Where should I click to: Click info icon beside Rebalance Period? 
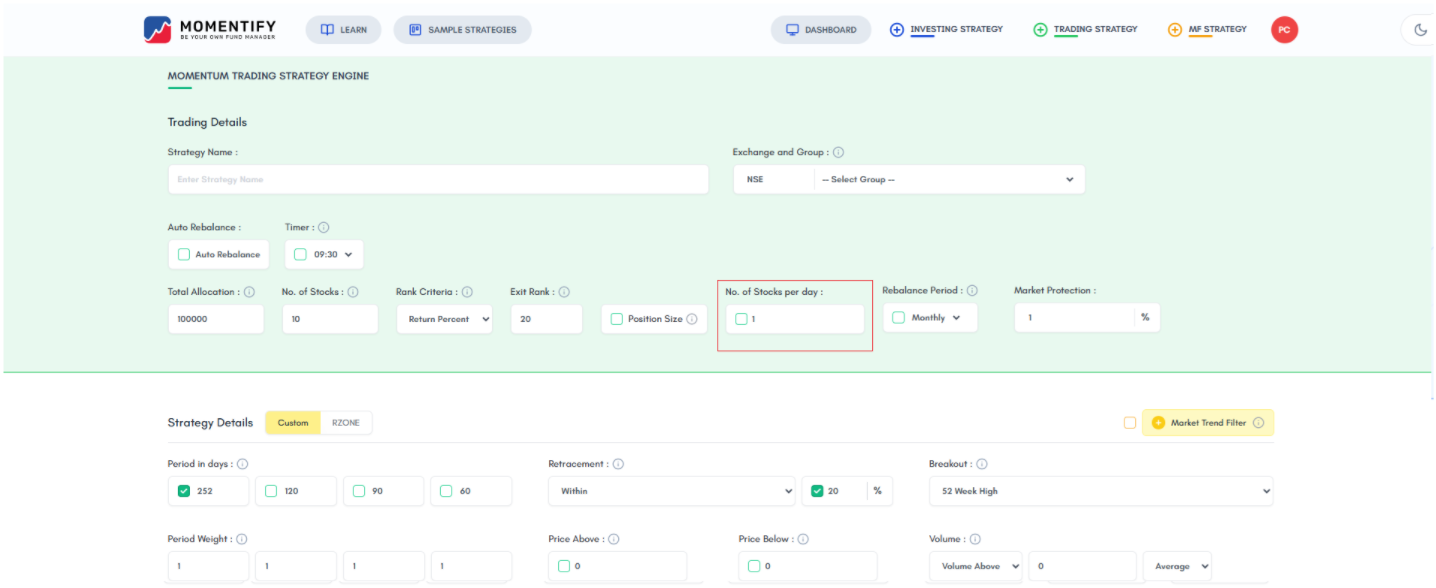tap(972, 291)
